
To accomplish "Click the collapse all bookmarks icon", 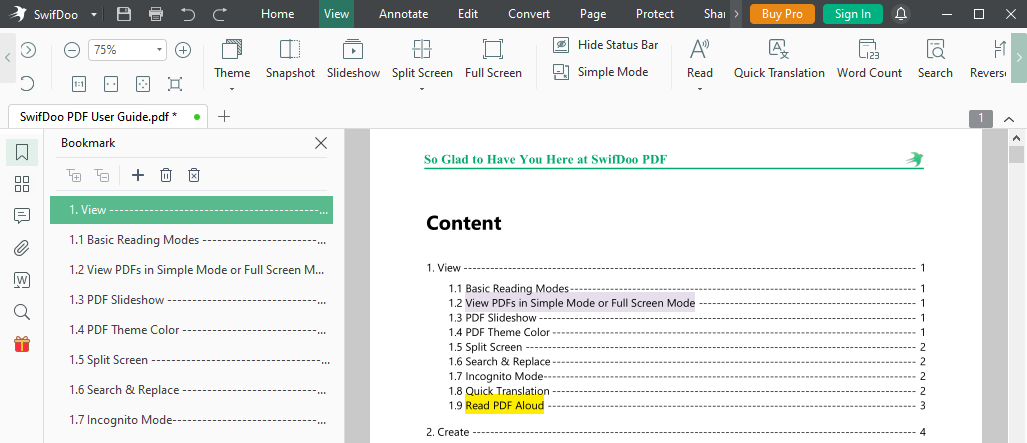I will point(102,175).
